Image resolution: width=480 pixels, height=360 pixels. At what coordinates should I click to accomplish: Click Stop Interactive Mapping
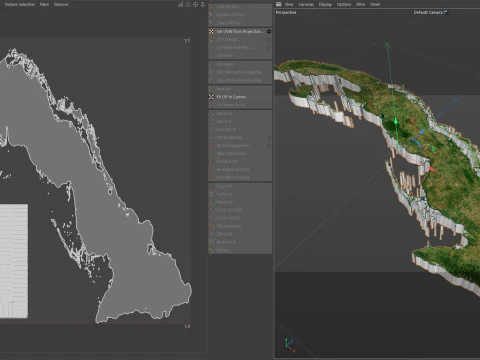[x=240, y=80]
